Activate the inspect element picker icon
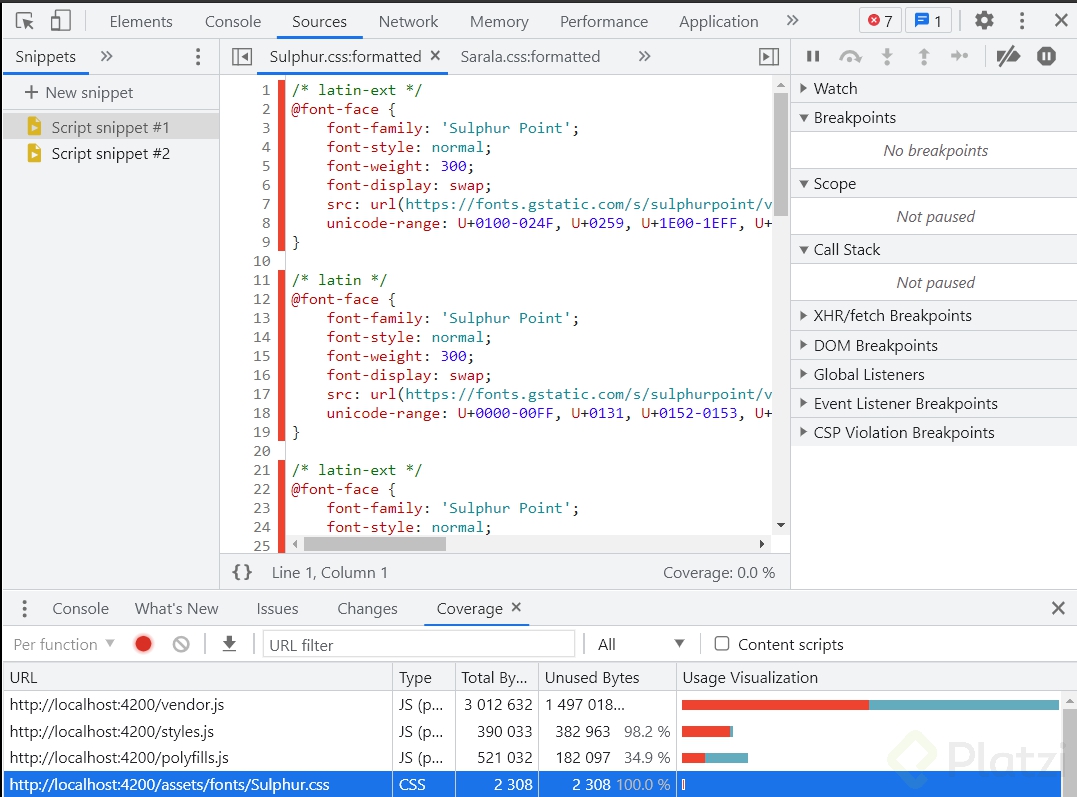The image size is (1077, 797). [x=25, y=21]
